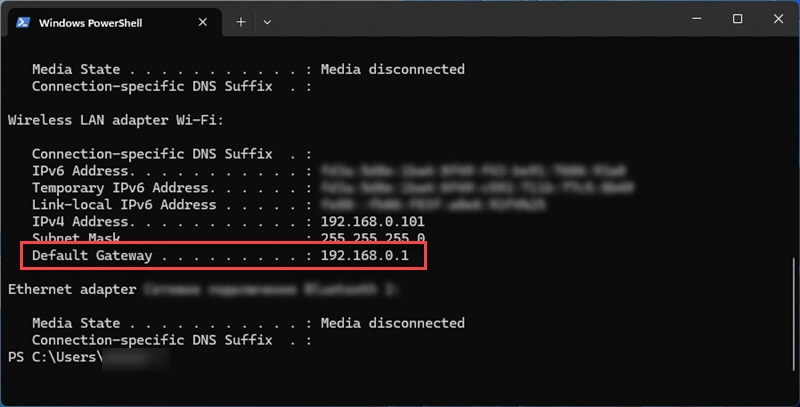Click the 'Link-local IPv6 Address' label

click(123, 205)
